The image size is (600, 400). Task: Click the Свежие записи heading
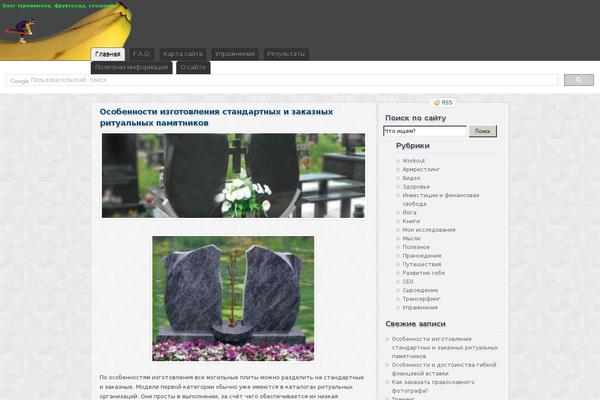tap(415, 324)
